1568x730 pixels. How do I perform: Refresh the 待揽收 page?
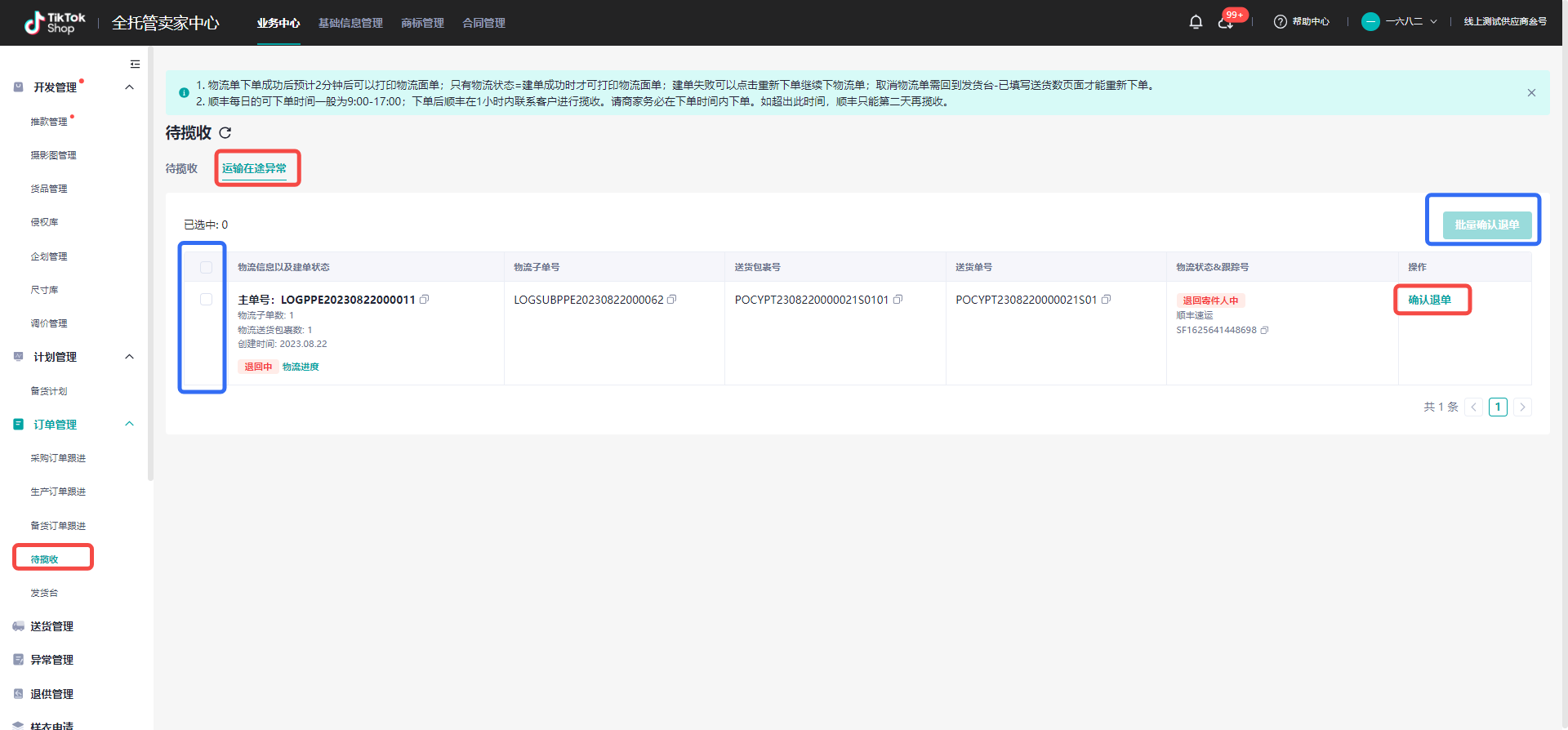pyautogui.click(x=225, y=132)
